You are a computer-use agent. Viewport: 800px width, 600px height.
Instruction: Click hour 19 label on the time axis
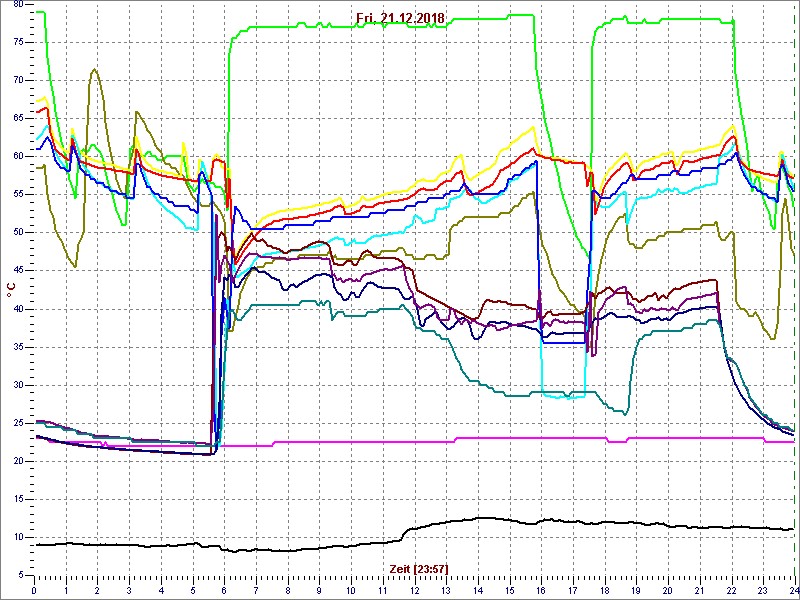tap(637, 590)
